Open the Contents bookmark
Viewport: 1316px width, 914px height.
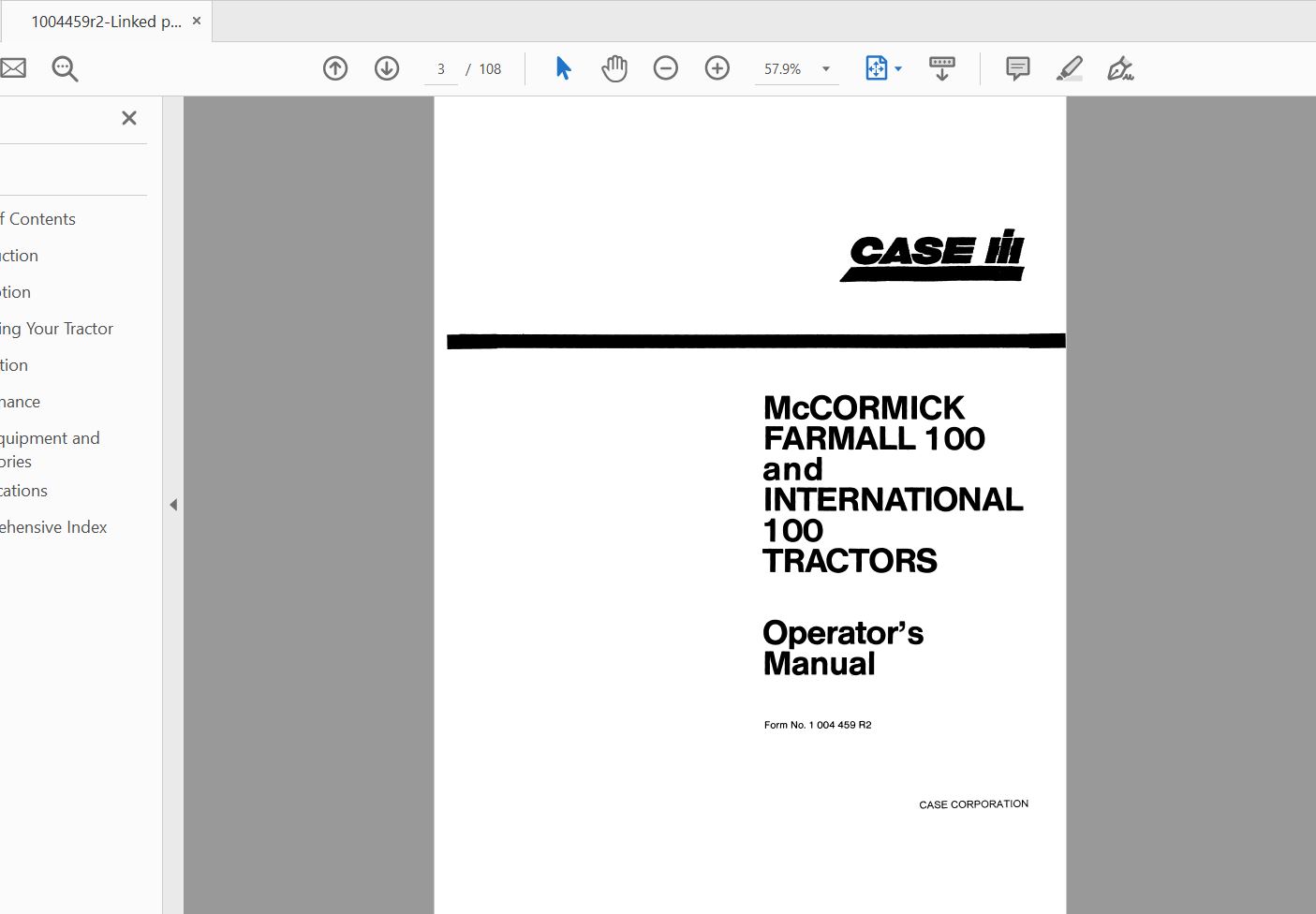(37, 219)
